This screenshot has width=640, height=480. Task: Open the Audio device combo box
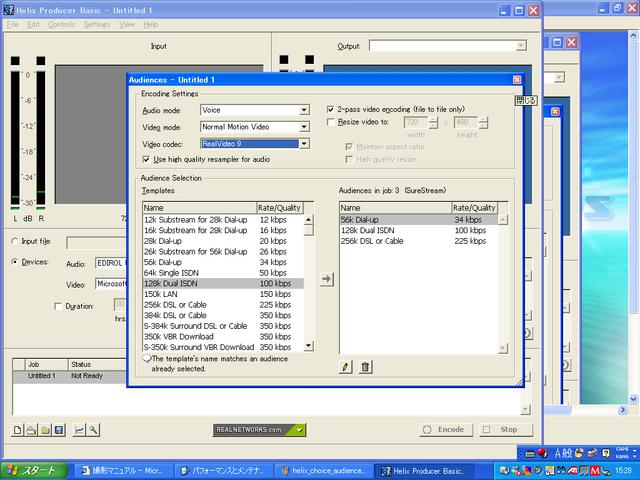tap(111, 263)
